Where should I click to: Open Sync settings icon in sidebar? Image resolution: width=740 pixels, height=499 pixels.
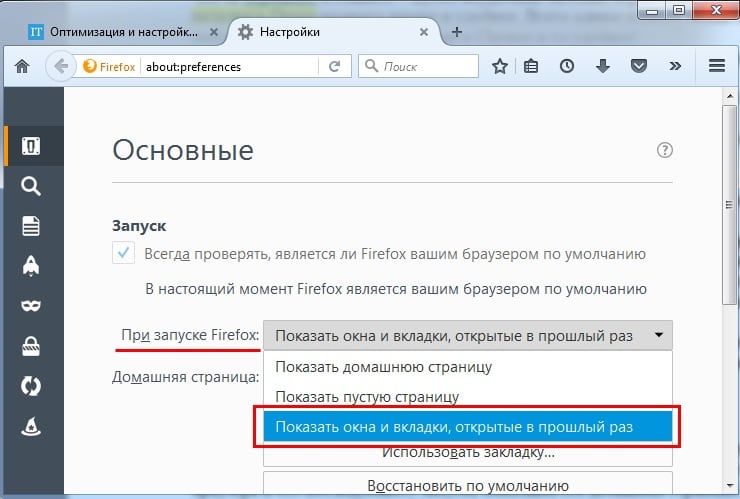(x=31, y=386)
